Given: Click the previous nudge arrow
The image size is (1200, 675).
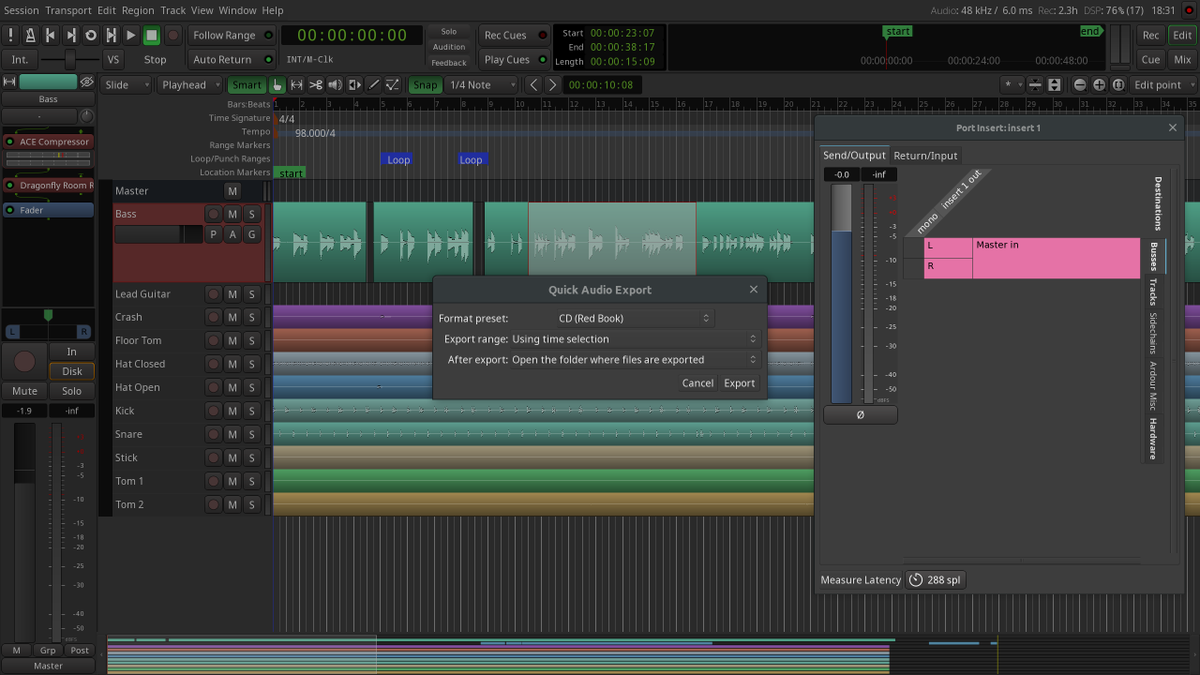Looking at the screenshot, I should click(x=534, y=85).
